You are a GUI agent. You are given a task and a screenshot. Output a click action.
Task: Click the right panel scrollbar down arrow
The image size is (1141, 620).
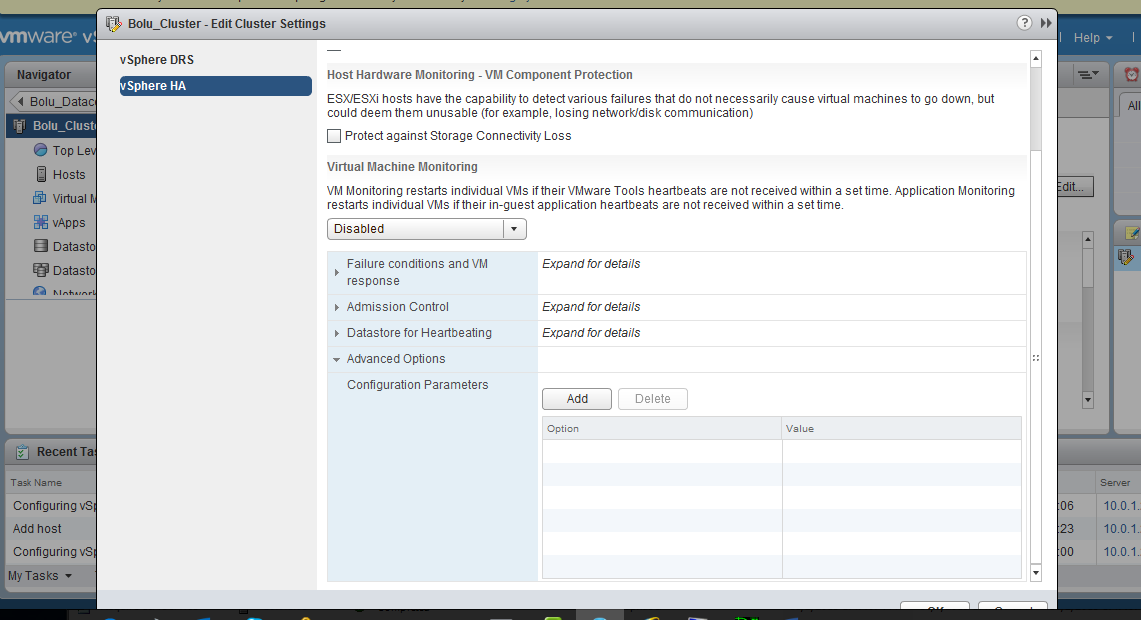[1088, 400]
